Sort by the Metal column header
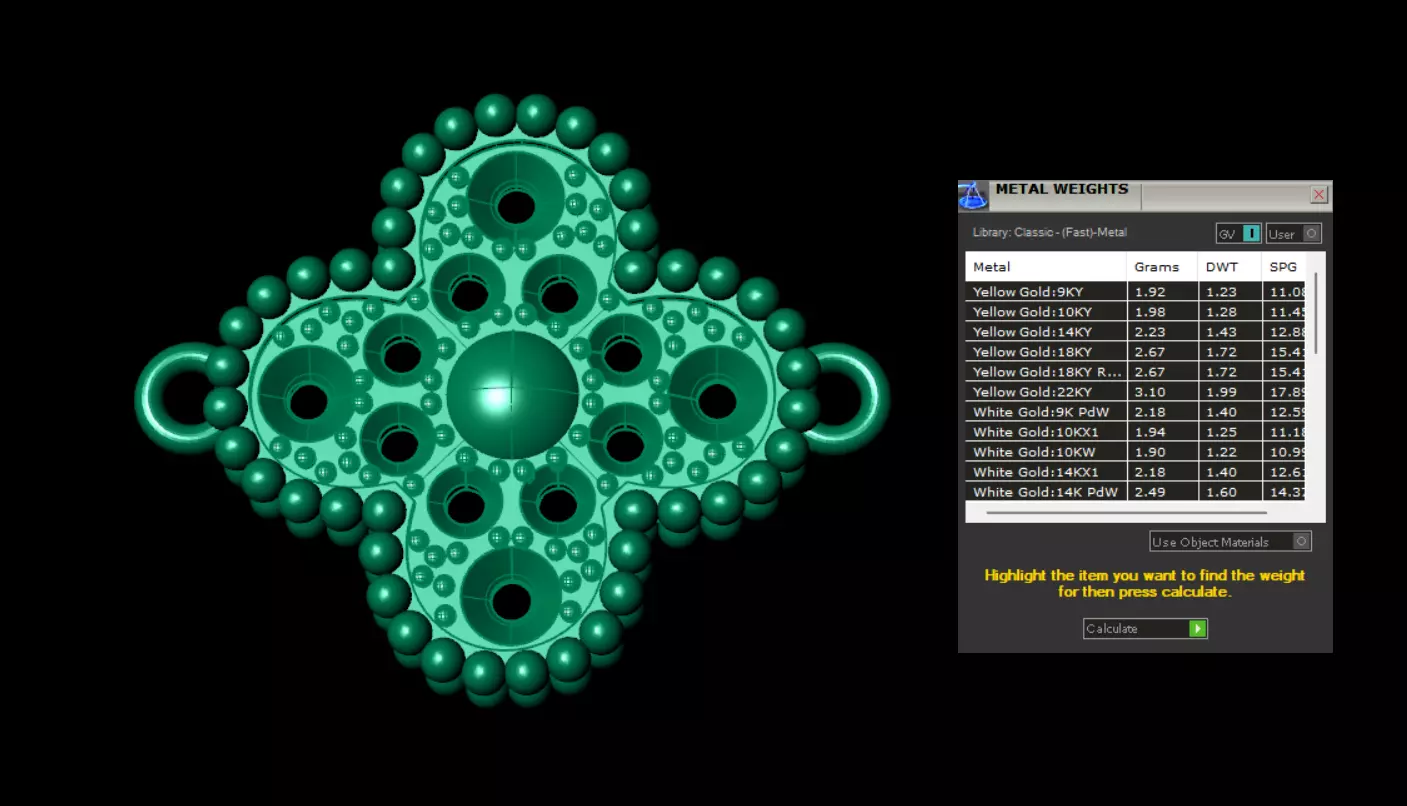Viewport: 1407px width, 806px height. tap(1046, 267)
